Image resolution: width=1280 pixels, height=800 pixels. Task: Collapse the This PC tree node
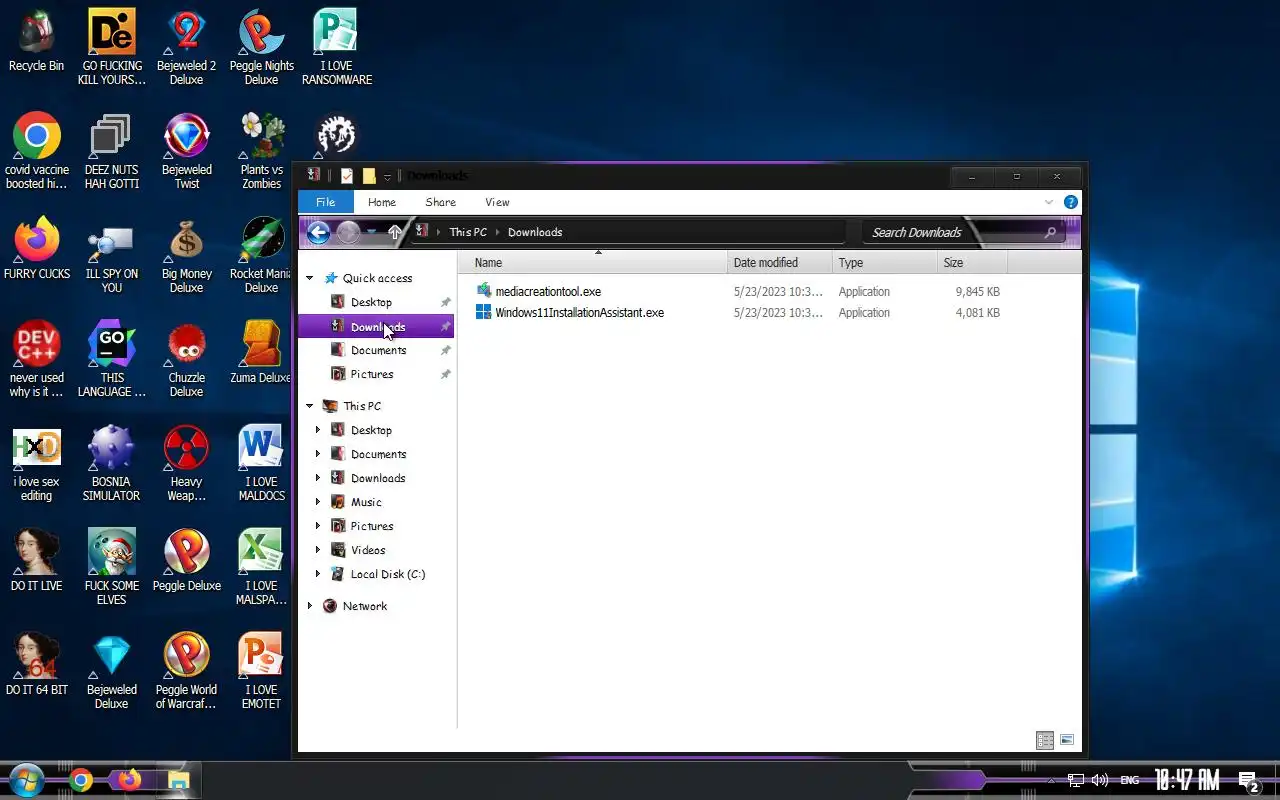tap(310, 406)
